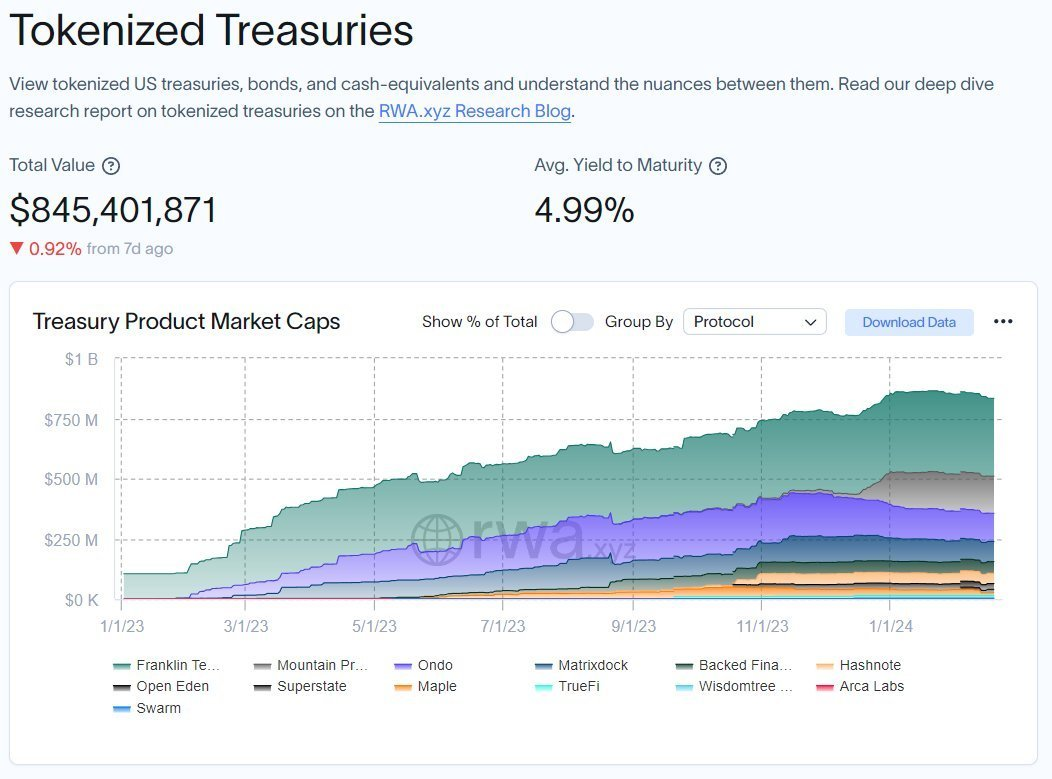Open the RWA.xyz Research Blog link

tap(475, 111)
